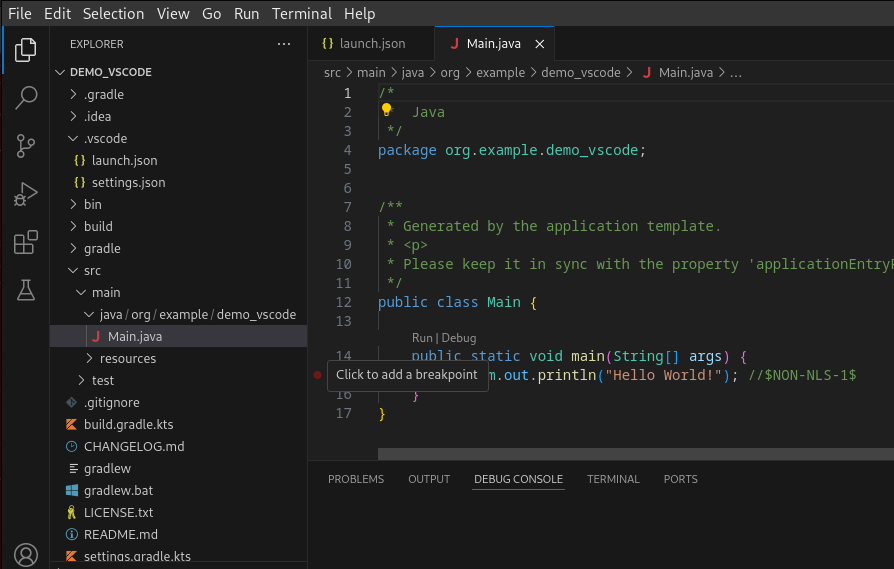Open the Testing flask icon
Image resolution: width=894 pixels, height=569 pixels.
coord(26,290)
